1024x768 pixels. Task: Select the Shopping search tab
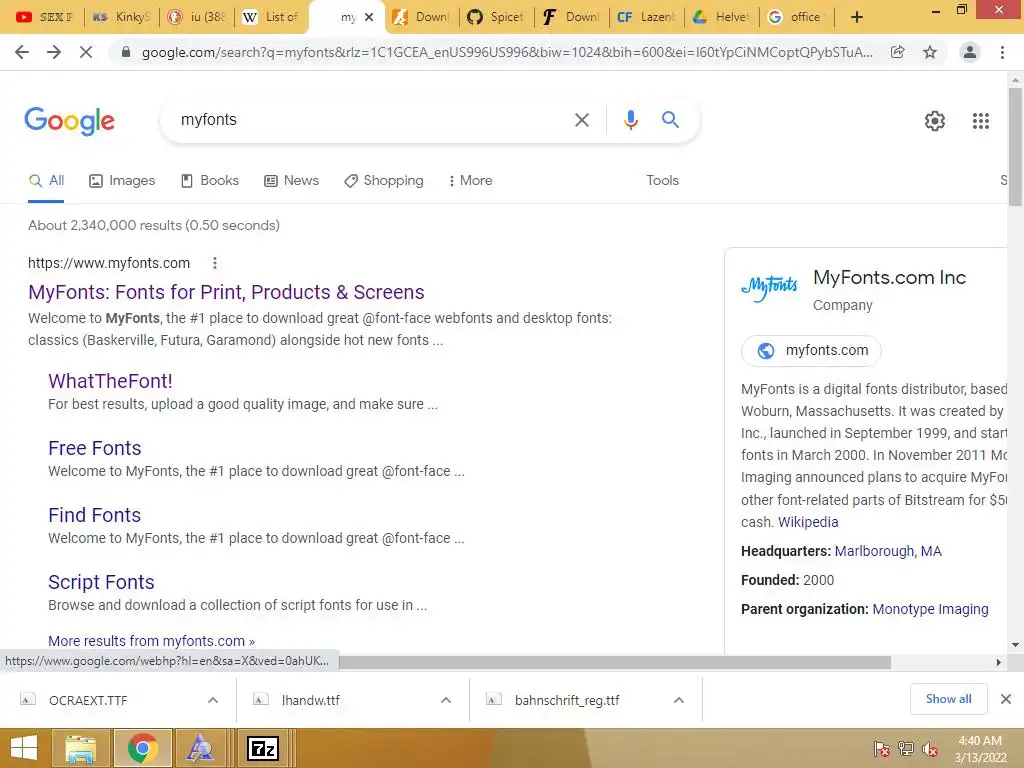384,181
